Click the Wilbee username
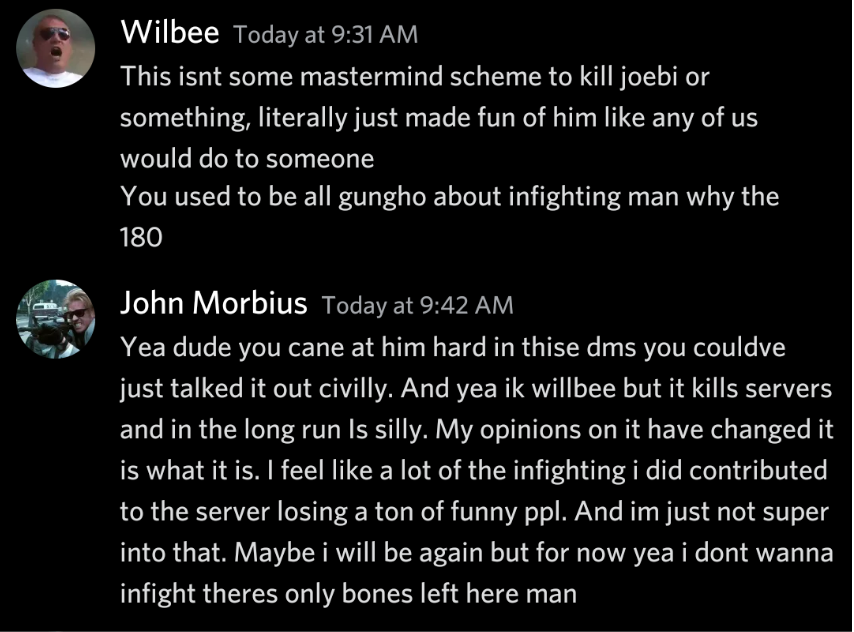The height and width of the screenshot is (632, 854). (169, 32)
